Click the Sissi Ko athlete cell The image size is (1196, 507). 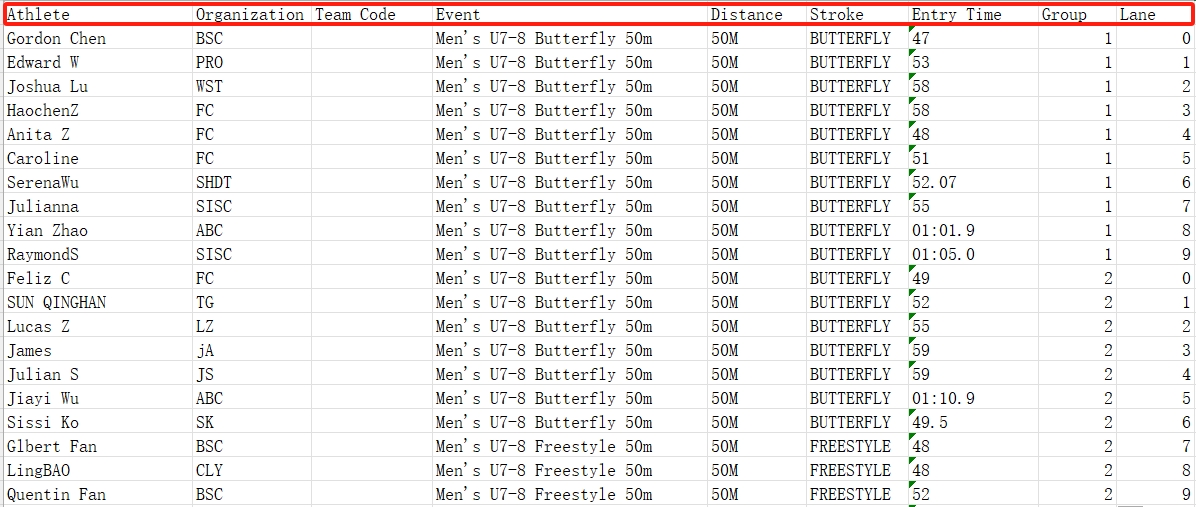click(98, 423)
